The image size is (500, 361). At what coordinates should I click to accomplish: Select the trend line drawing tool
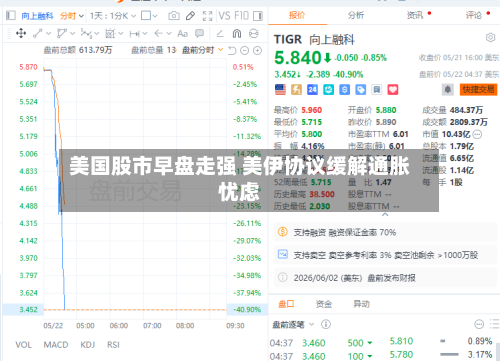click(x=37, y=33)
